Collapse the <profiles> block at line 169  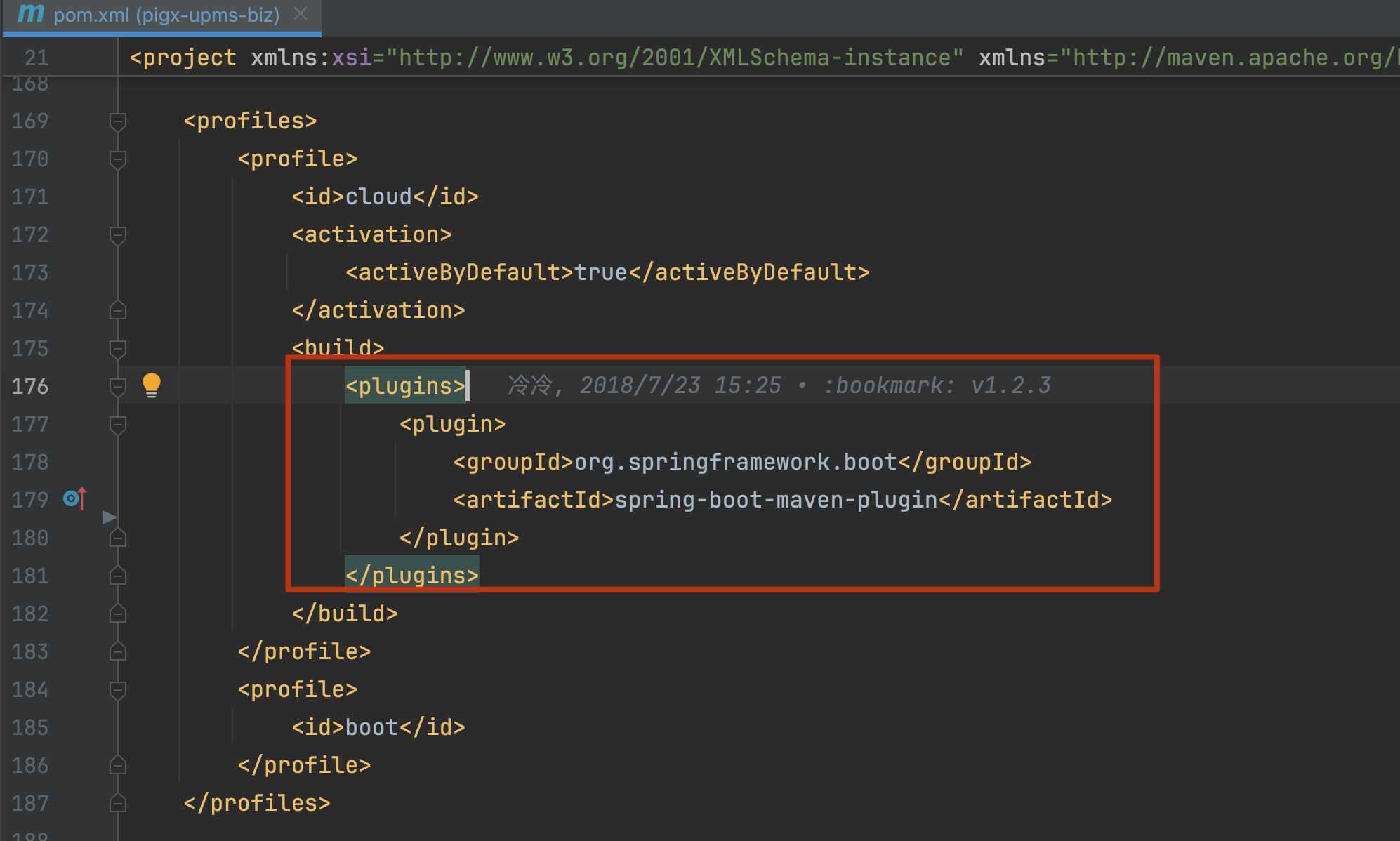(x=118, y=121)
